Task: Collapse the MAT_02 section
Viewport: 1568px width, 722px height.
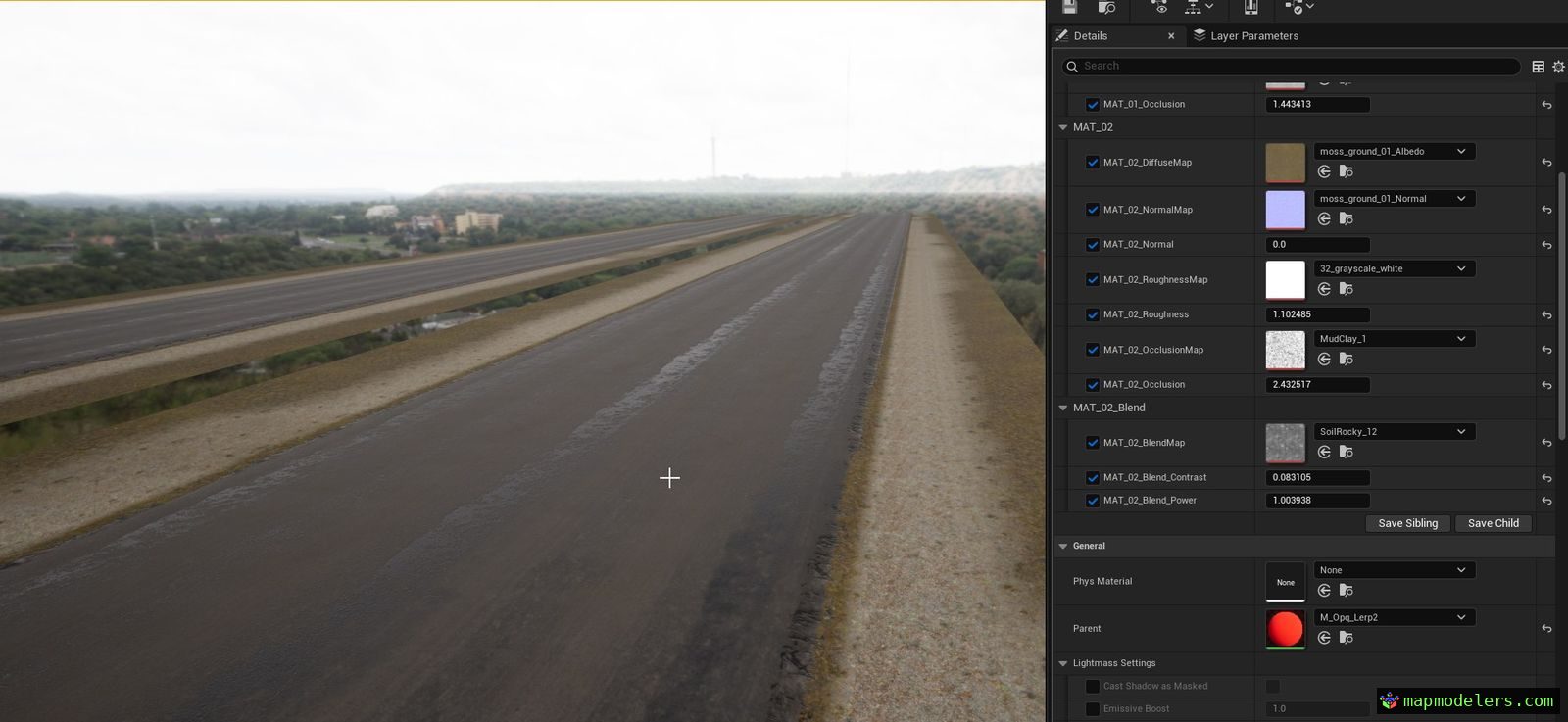Action: (x=1063, y=127)
